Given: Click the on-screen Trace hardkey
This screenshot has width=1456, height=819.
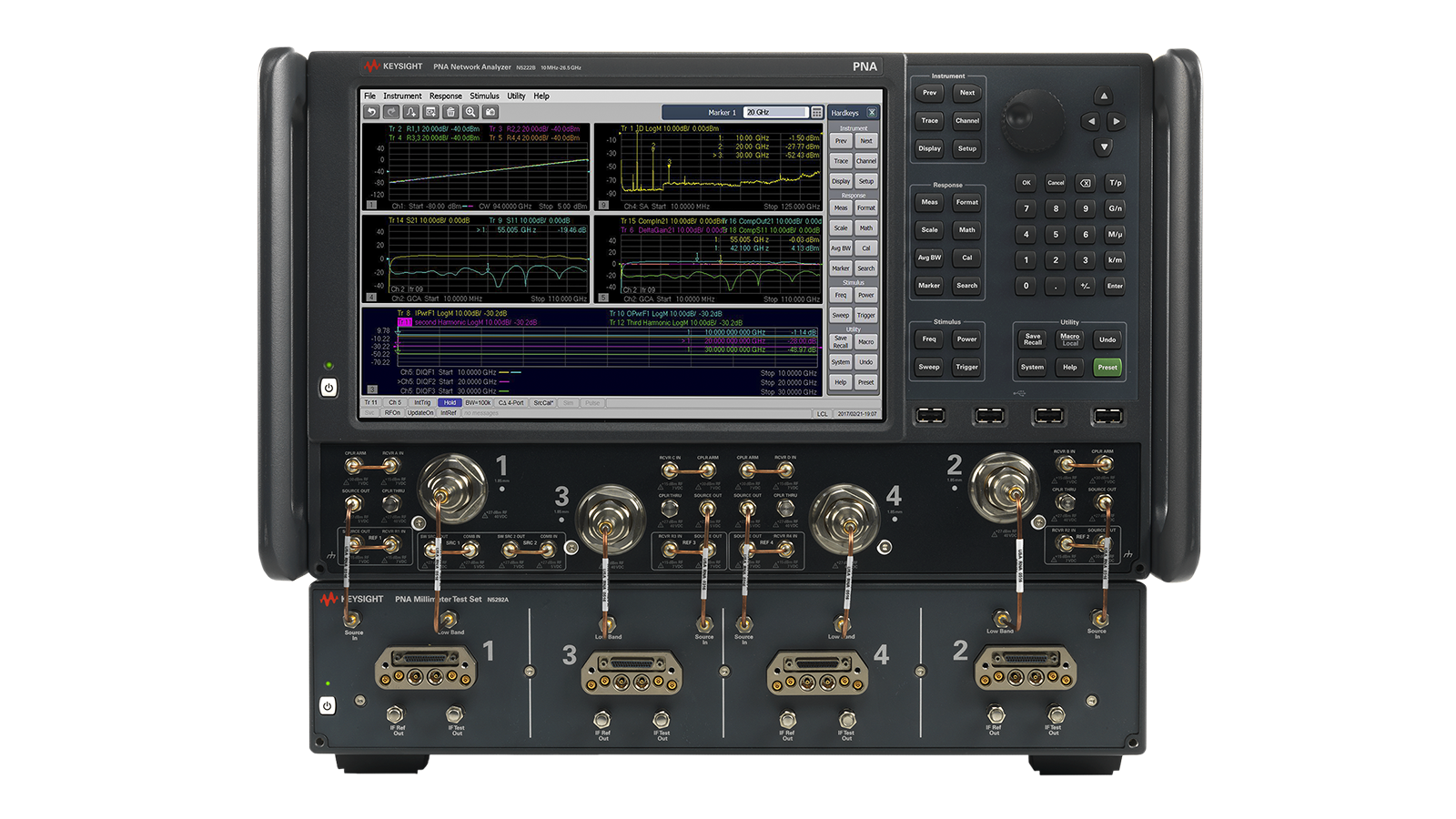Looking at the screenshot, I should pos(841,161).
